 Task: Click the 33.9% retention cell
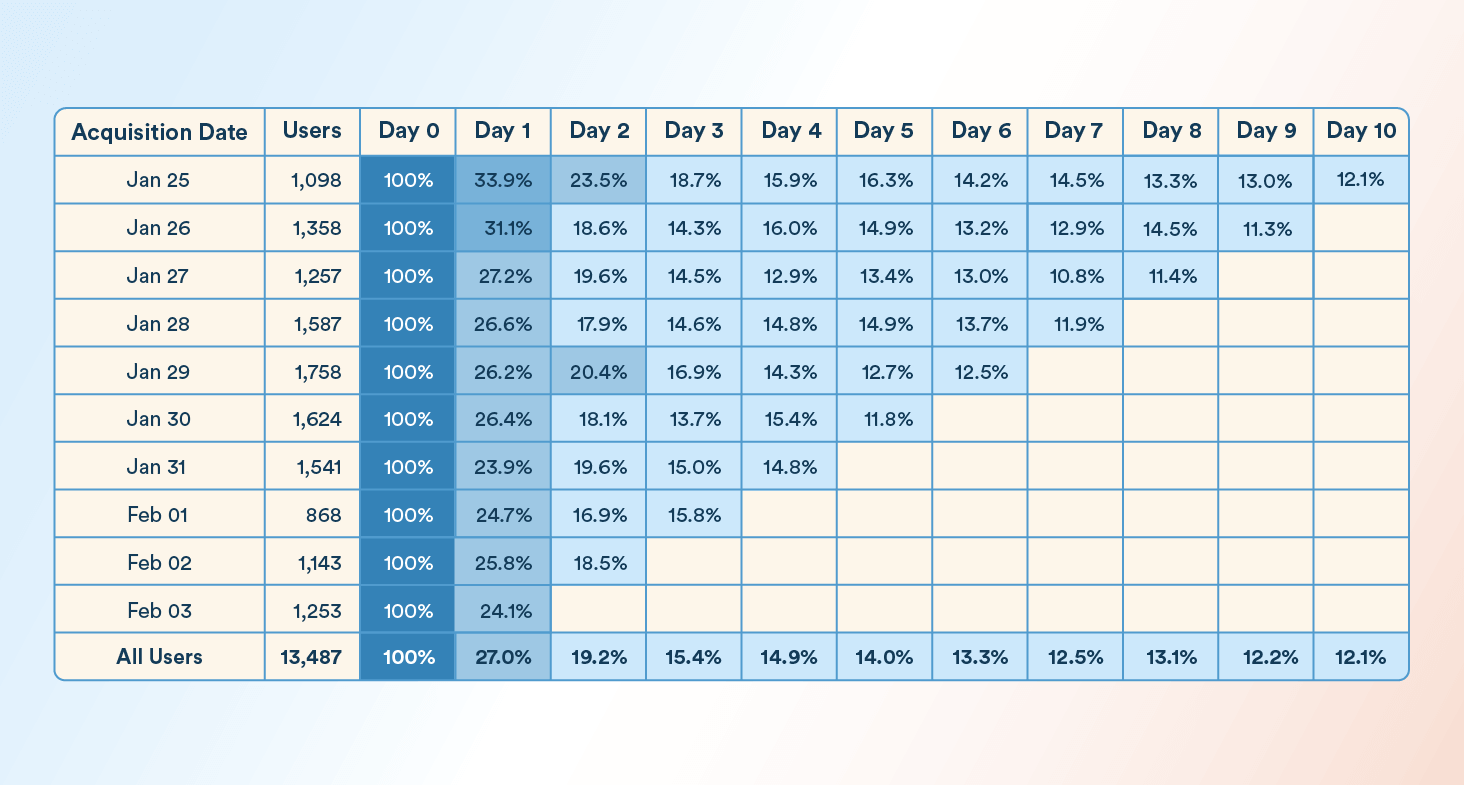[503, 180]
